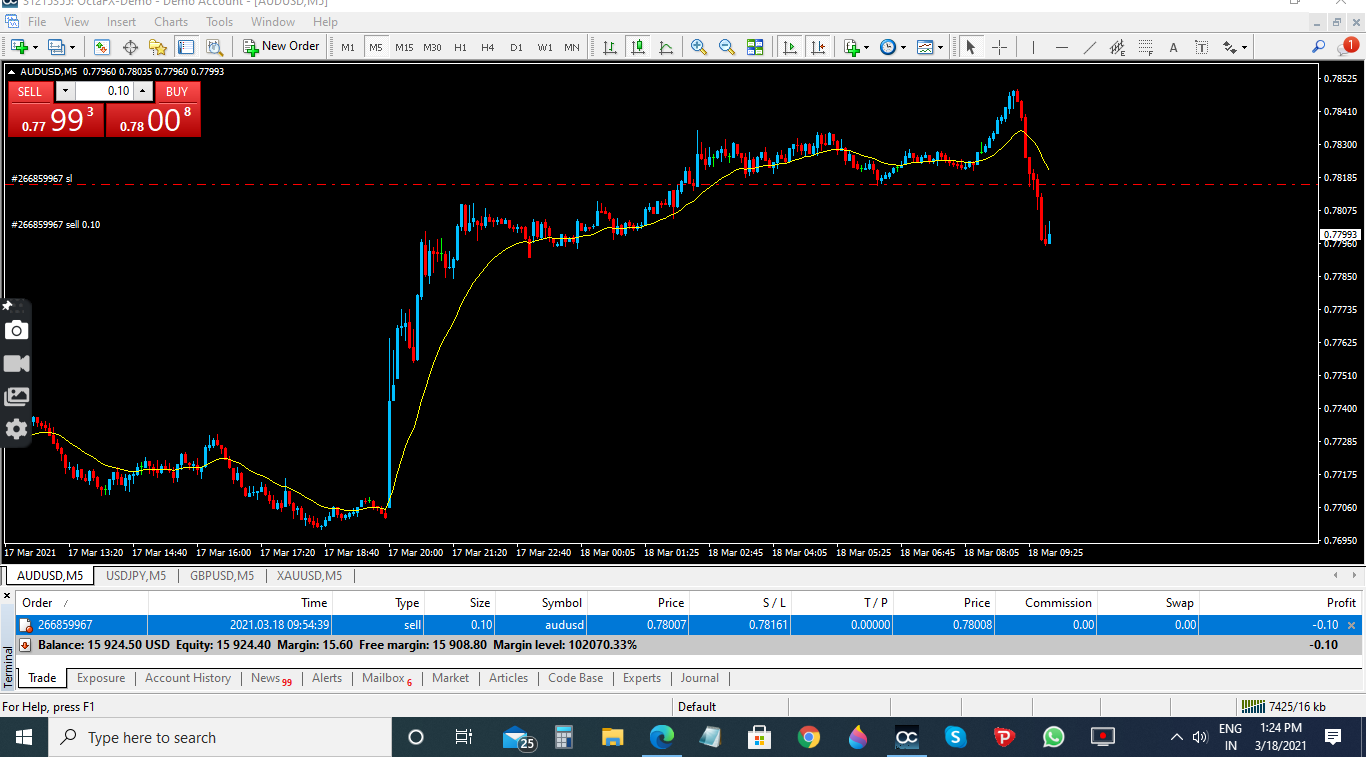Click the chart Templates icon

(x=924, y=47)
